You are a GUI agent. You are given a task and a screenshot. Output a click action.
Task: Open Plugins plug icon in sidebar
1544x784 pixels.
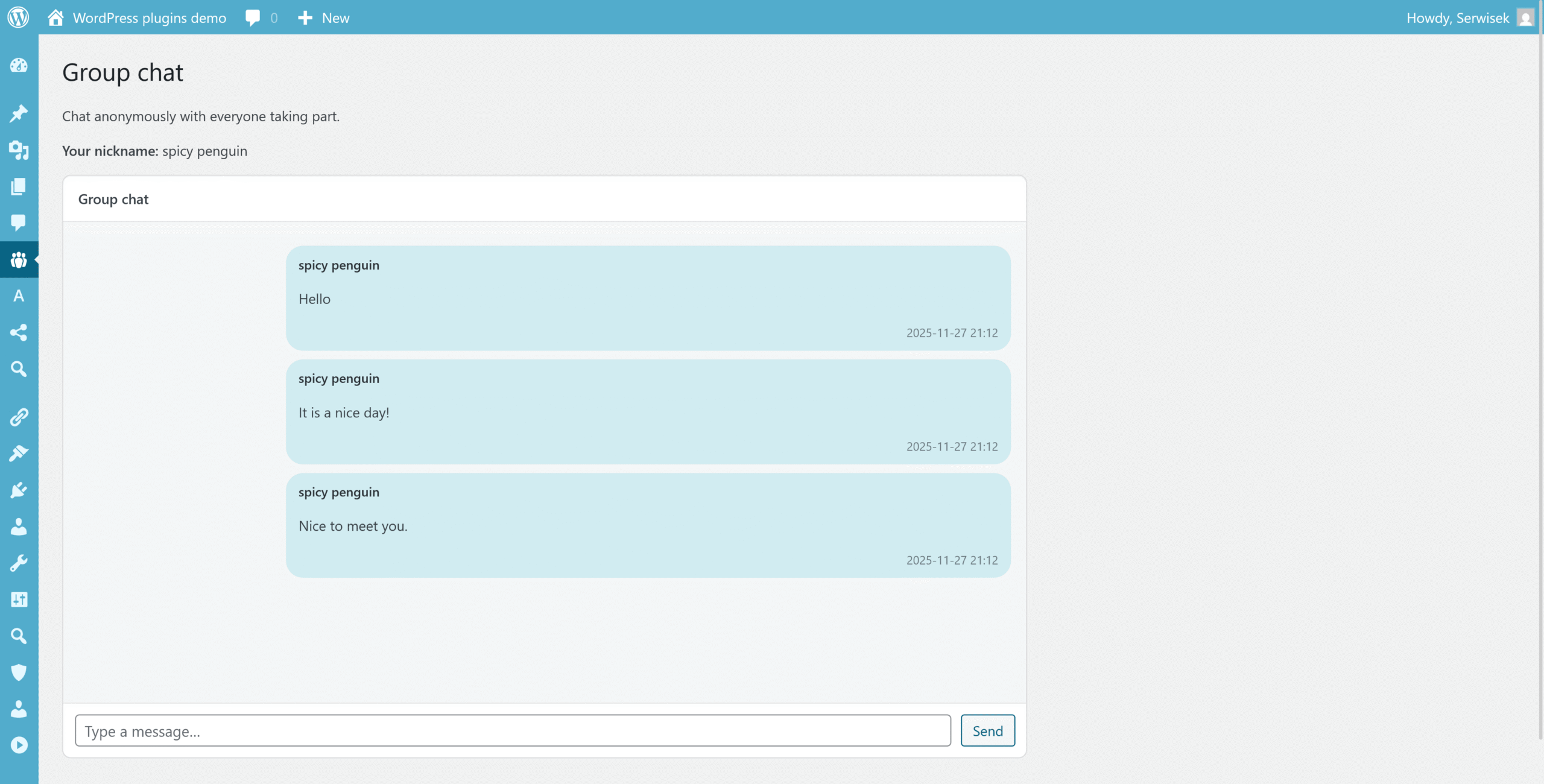(19, 490)
